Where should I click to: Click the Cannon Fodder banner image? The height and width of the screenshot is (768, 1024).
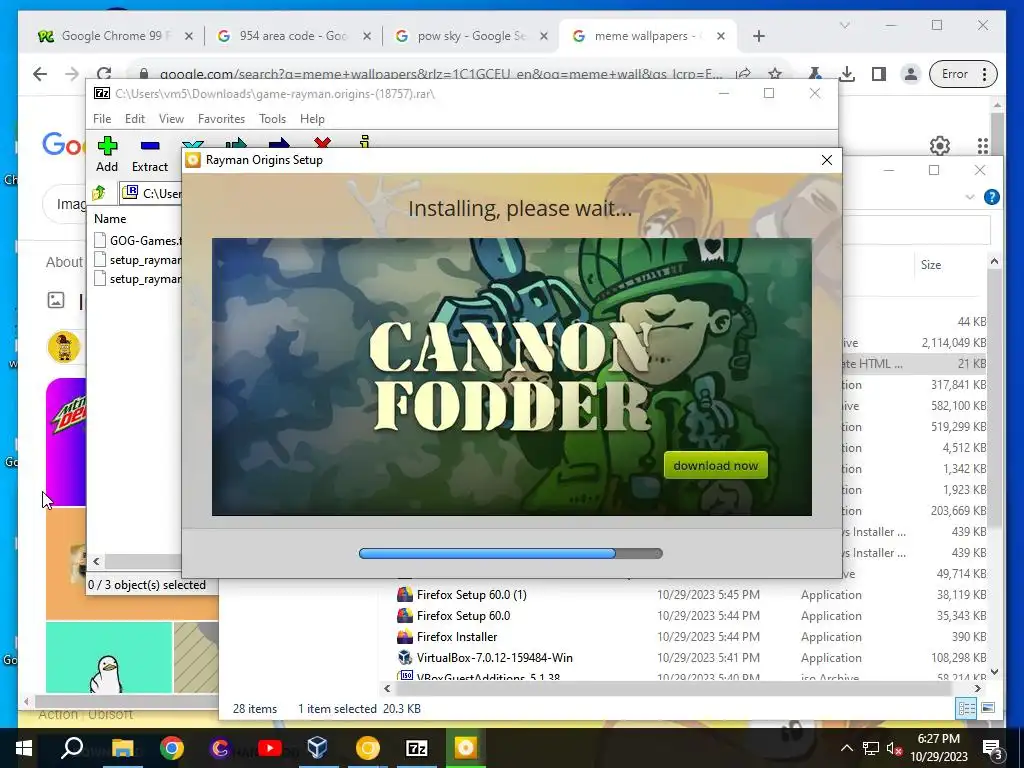click(x=511, y=377)
